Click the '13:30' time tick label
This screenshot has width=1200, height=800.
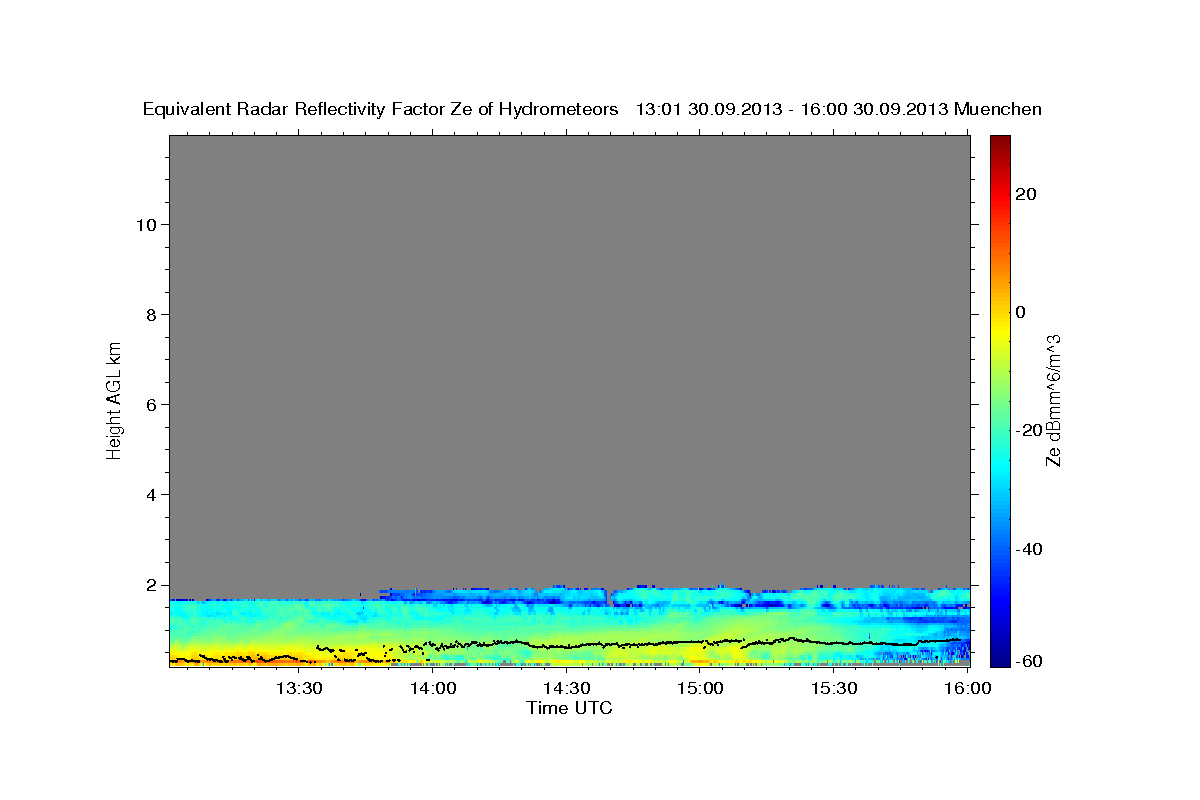[299, 688]
